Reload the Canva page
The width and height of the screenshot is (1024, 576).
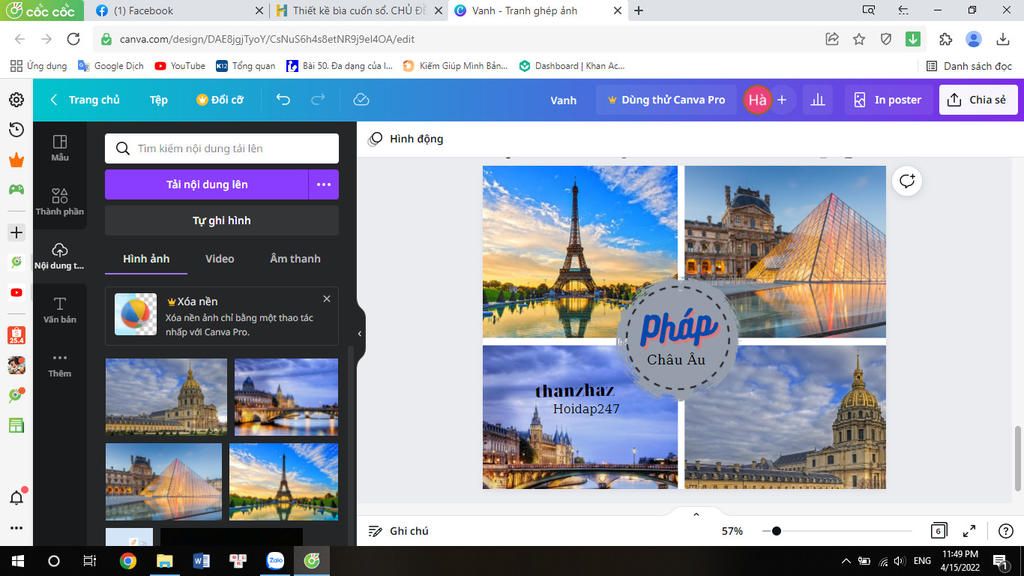point(73,39)
